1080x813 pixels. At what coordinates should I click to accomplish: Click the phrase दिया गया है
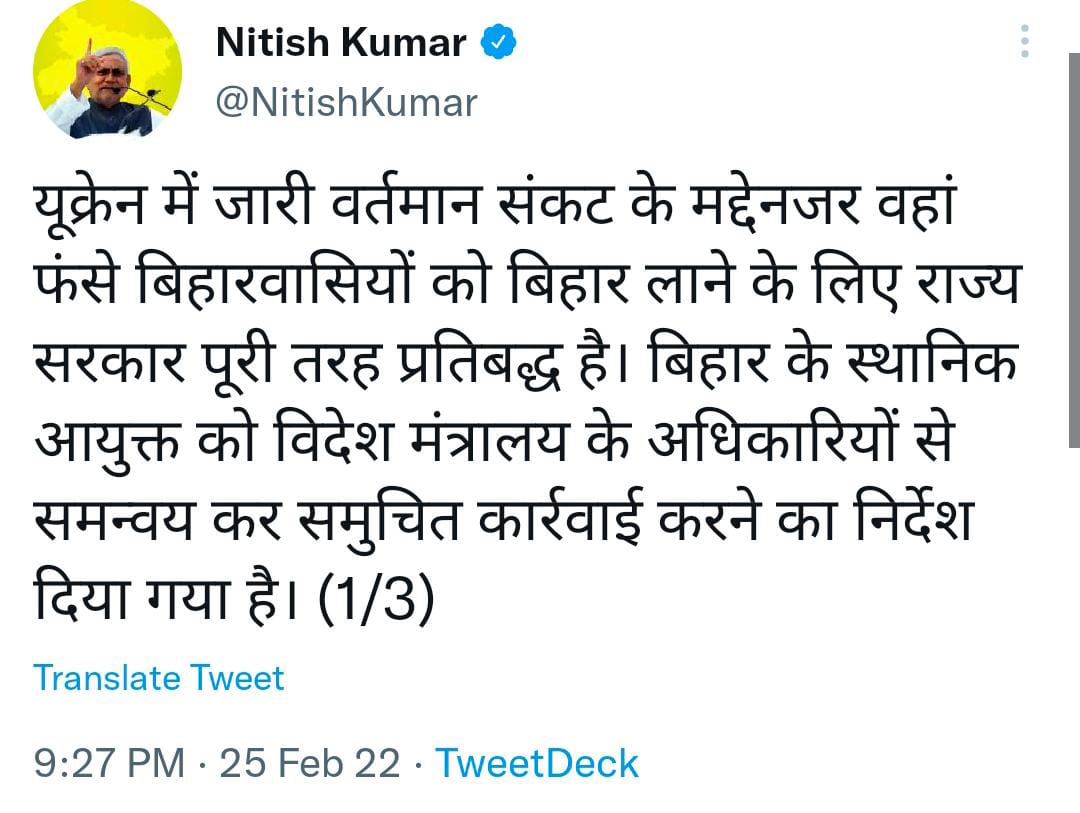coord(165,598)
